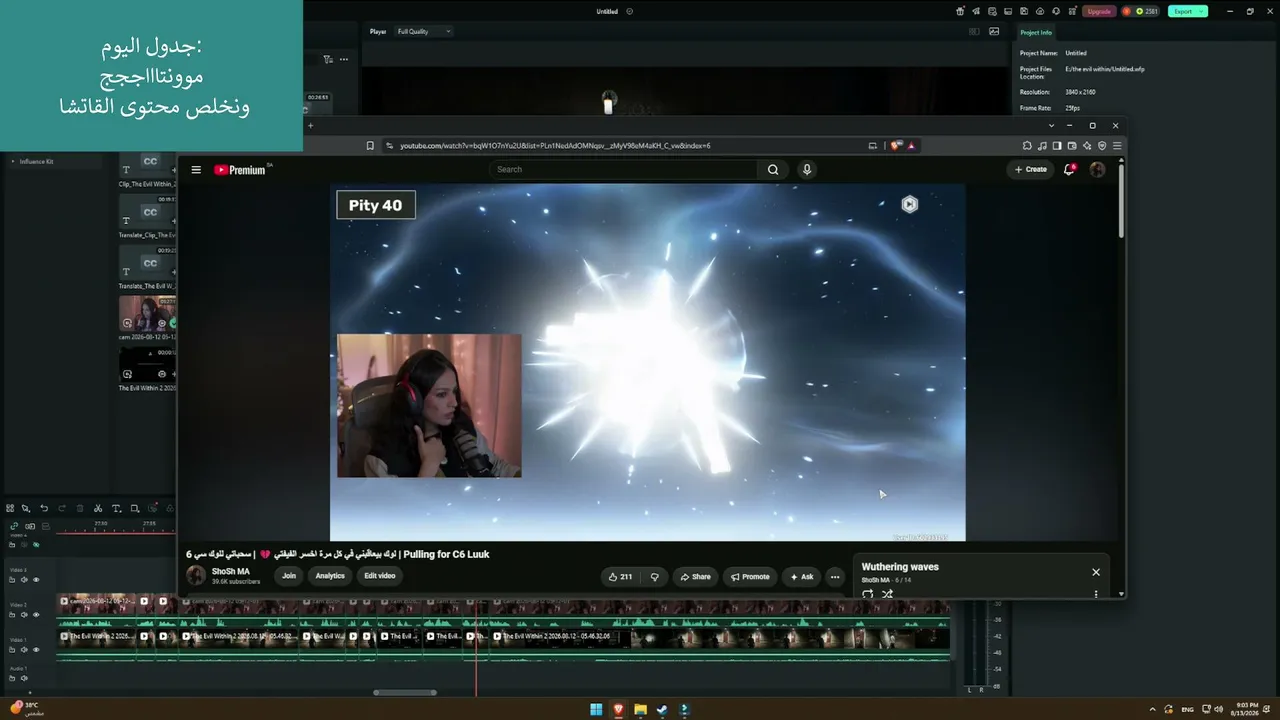
Task: Mute the Audio 1 track
Action: [24, 678]
